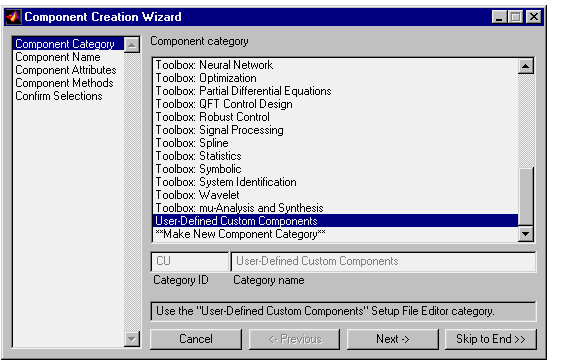Screen dimensions: 562x361
Task: Choose Toolbox: Optimization category
Action: pos(335,78)
